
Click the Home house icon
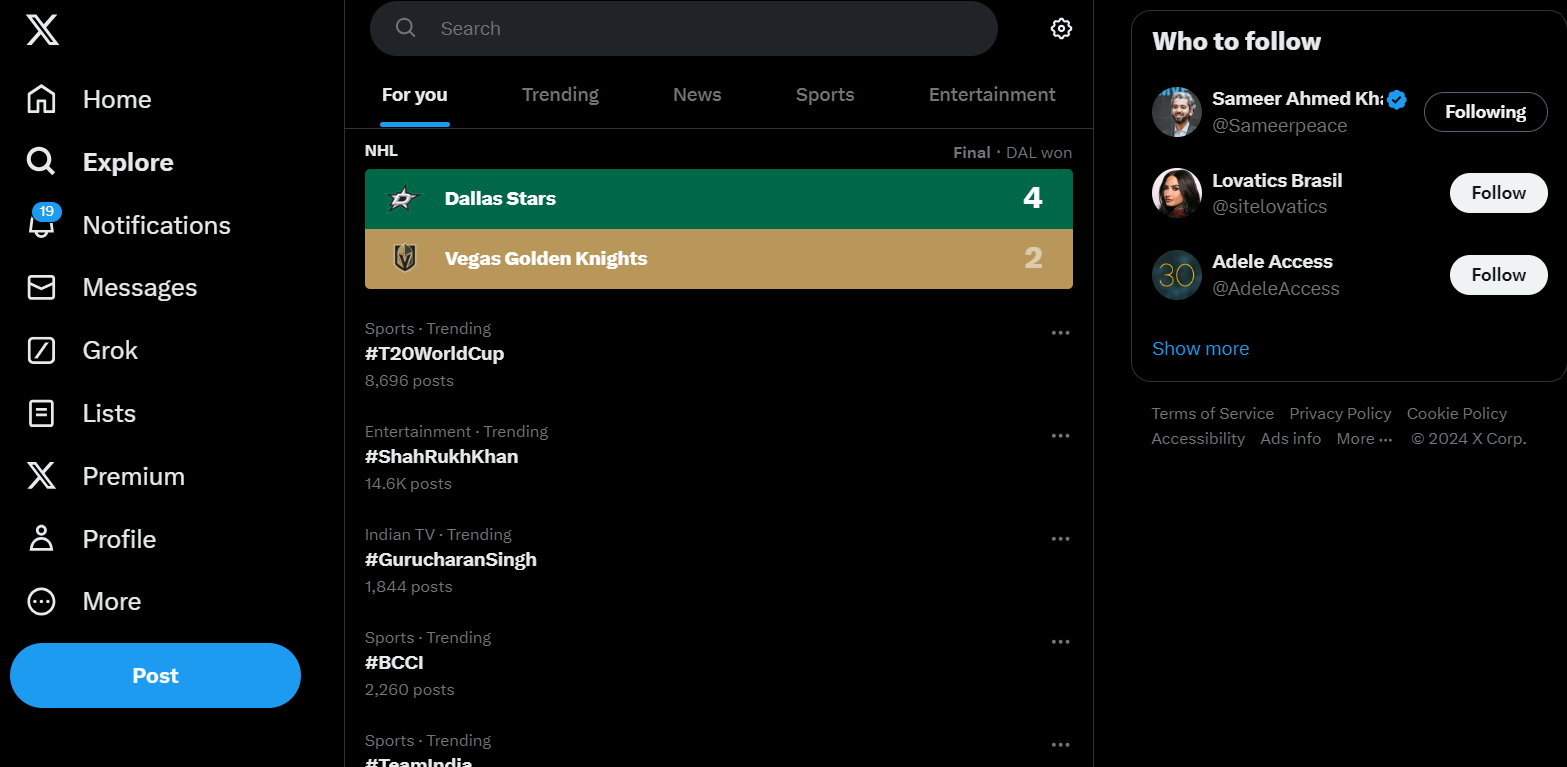(x=41, y=99)
